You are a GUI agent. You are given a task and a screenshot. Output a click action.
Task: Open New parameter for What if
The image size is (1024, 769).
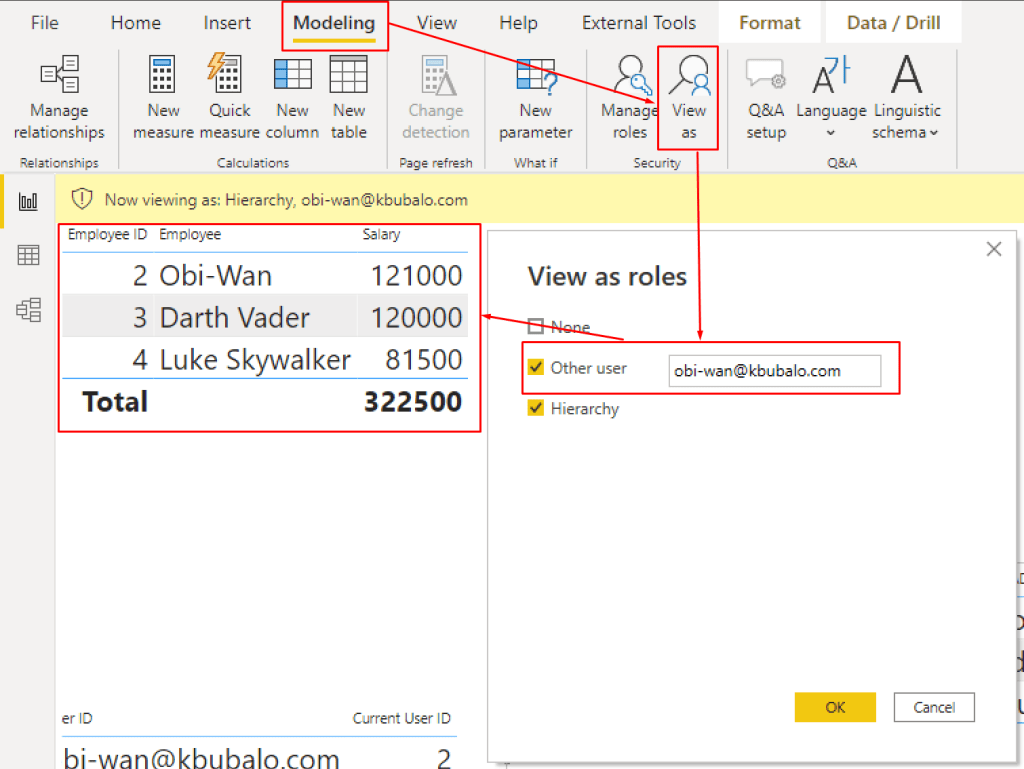[x=535, y=98]
